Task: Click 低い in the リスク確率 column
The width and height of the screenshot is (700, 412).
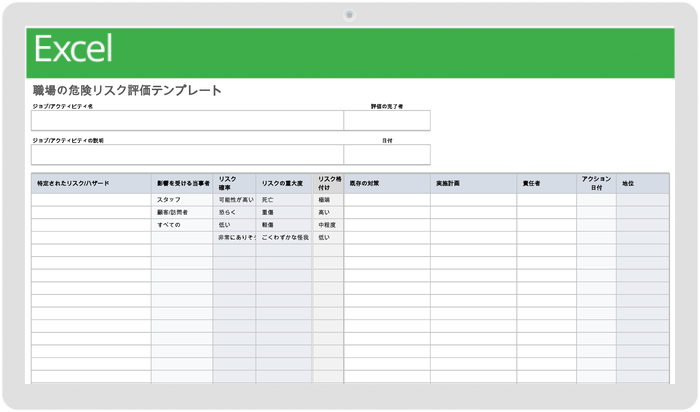Action: (234, 225)
